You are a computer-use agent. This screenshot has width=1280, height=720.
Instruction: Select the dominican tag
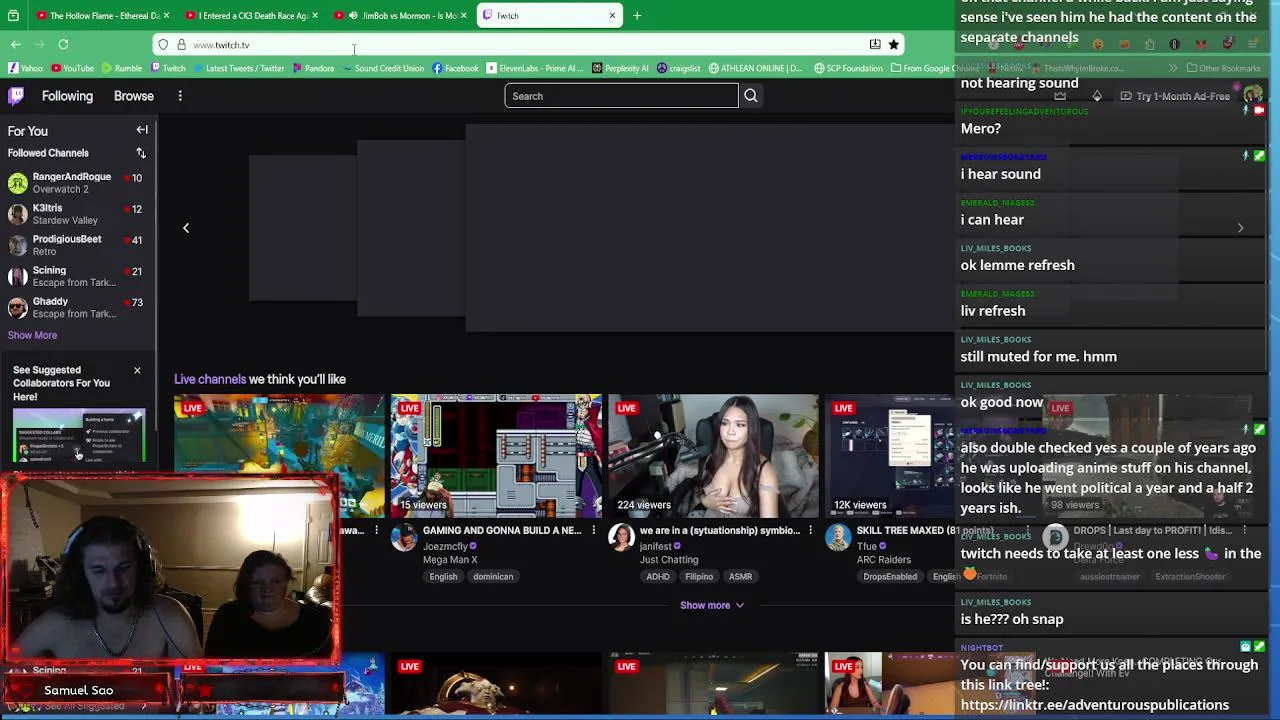(493, 577)
